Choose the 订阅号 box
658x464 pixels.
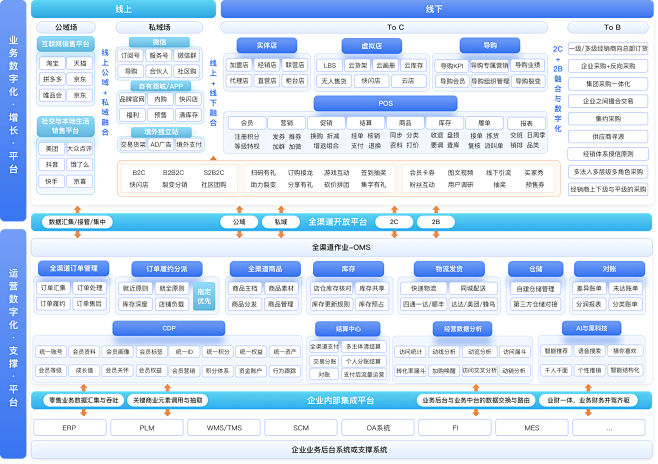click(131, 55)
